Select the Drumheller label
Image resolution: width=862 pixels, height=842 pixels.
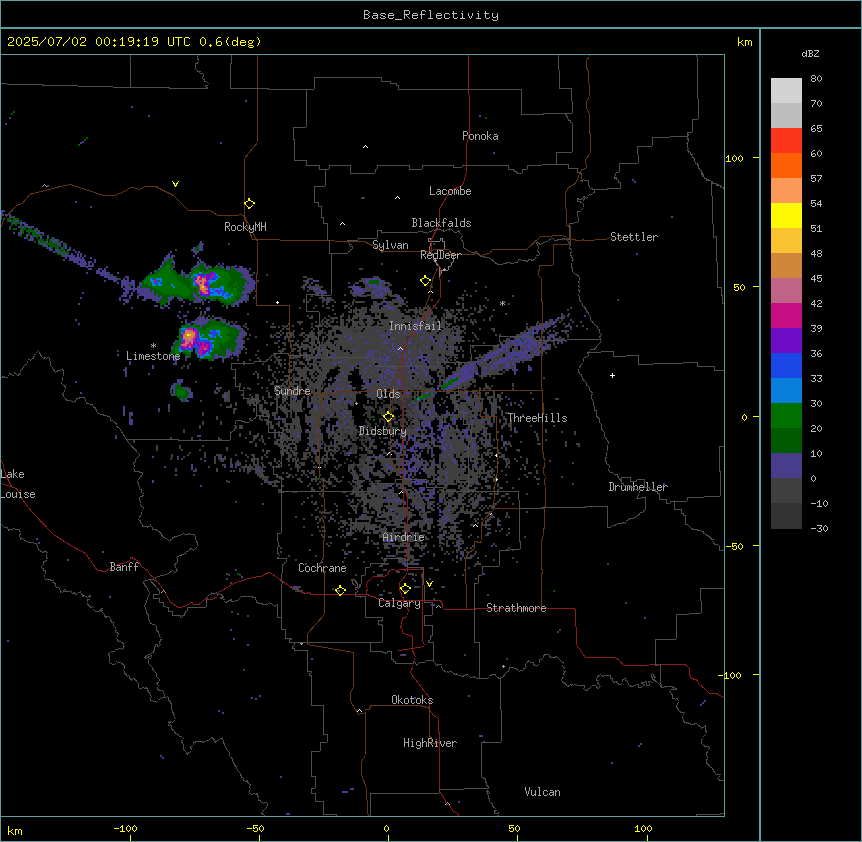pos(638,487)
